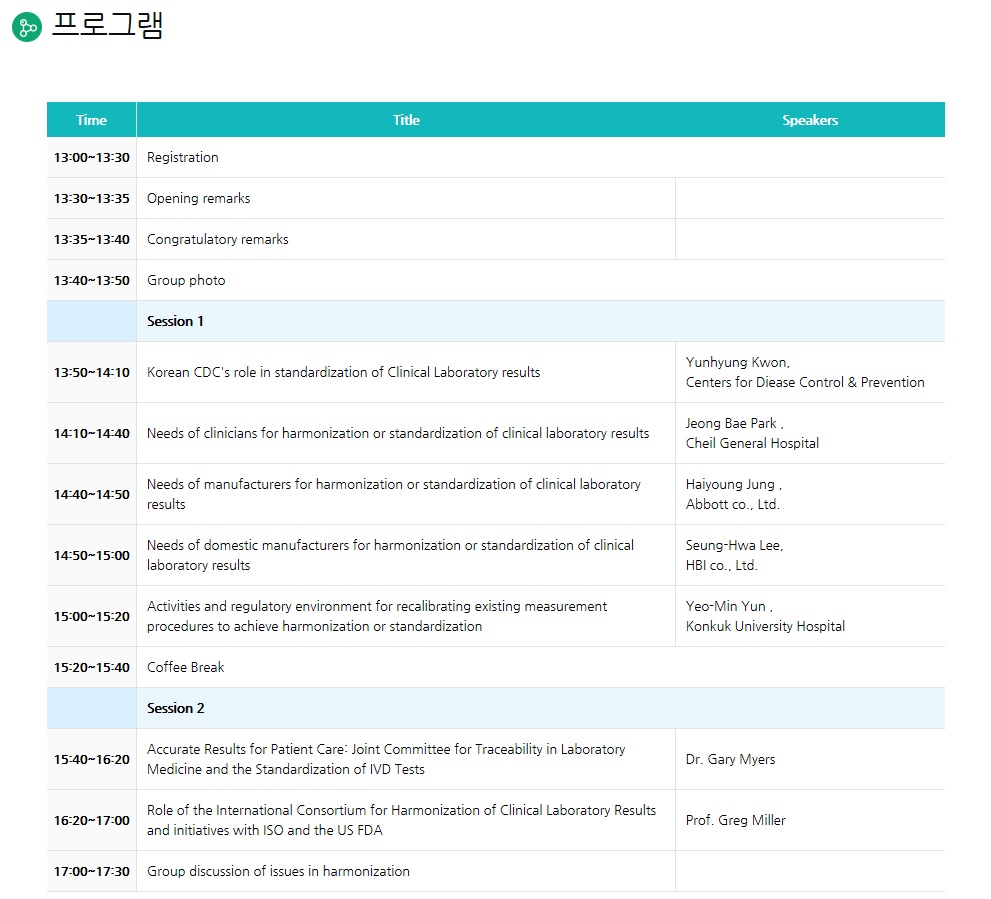Click Korean CDC's role in standardization title
Image resolution: width=991 pixels, height=899 pixels.
tap(343, 373)
